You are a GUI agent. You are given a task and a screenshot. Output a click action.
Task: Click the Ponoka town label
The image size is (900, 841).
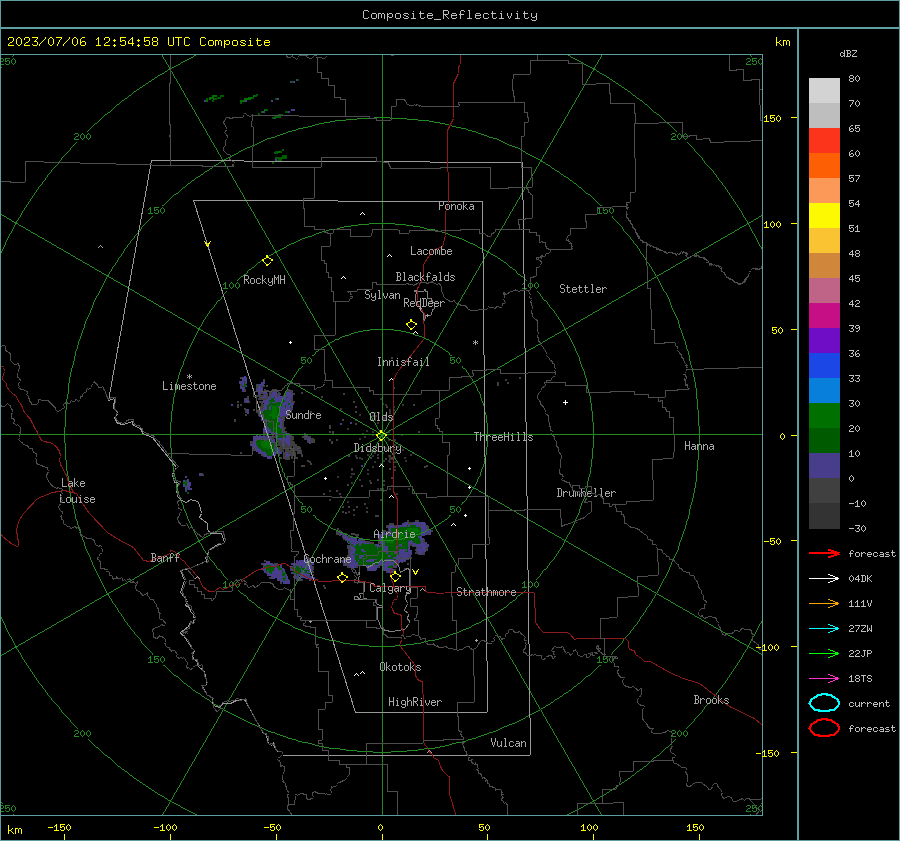pyautogui.click(x=456, y=206)
